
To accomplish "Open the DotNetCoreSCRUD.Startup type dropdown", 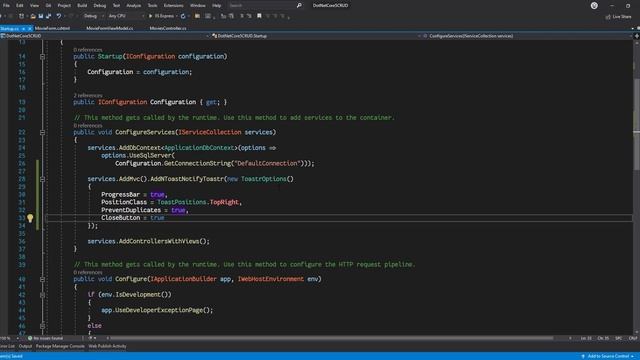I will 316,36.
